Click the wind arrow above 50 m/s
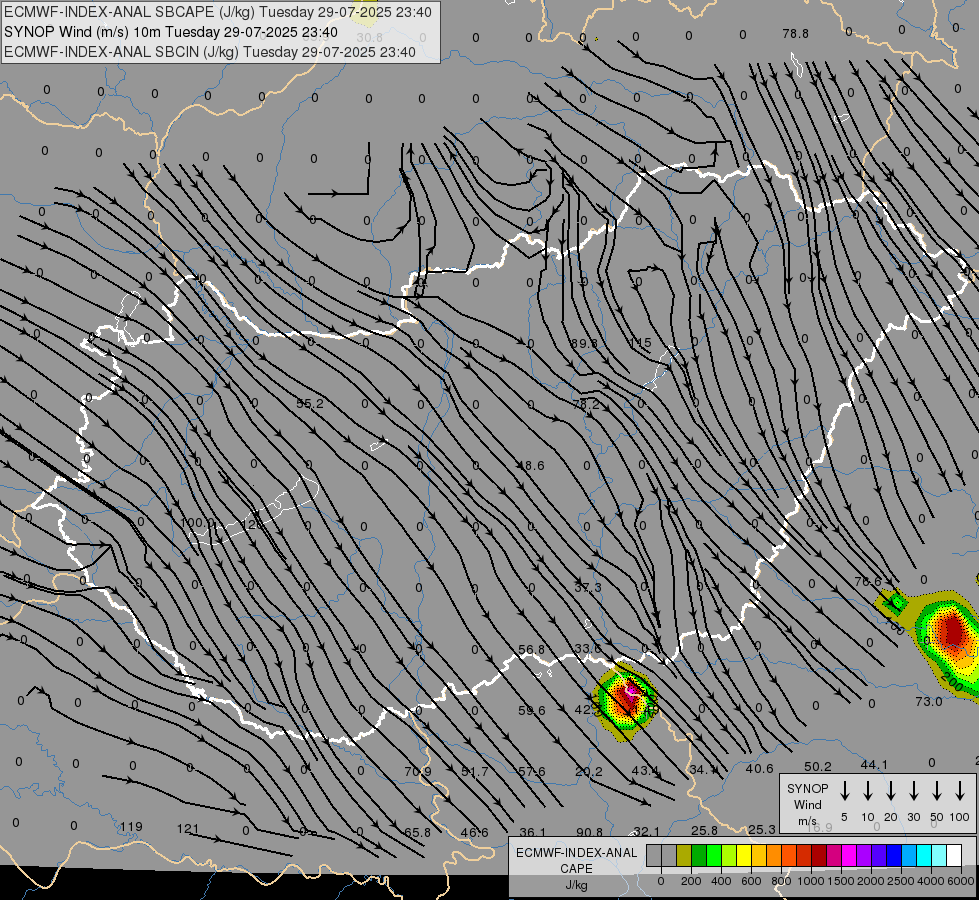Viewport: 979px width, 900px height. coord(937,791)
